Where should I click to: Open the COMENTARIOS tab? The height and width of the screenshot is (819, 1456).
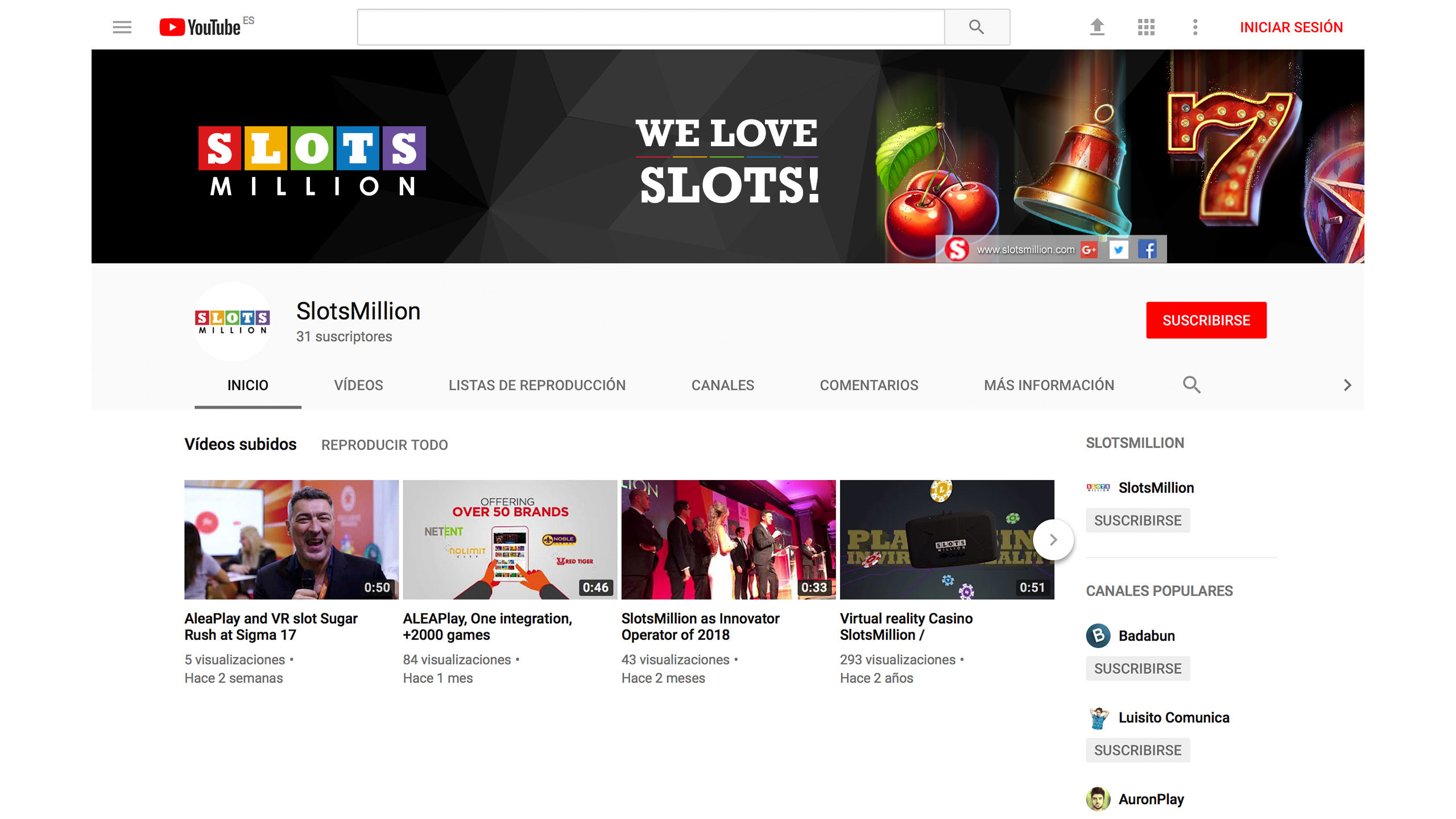pos(868,385)
